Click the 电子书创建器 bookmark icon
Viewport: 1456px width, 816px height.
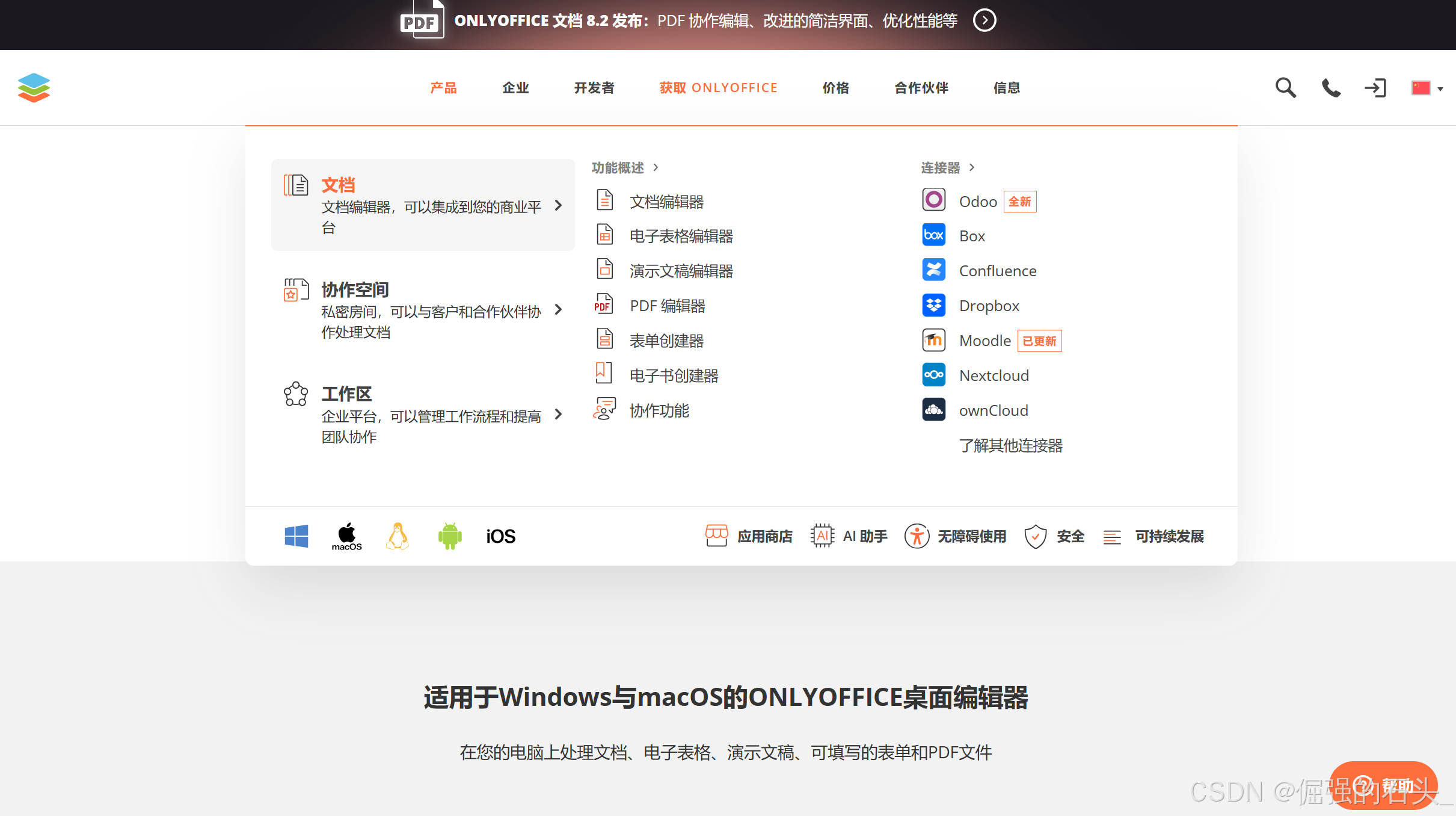pyautogui.click(x=603, y=373)
